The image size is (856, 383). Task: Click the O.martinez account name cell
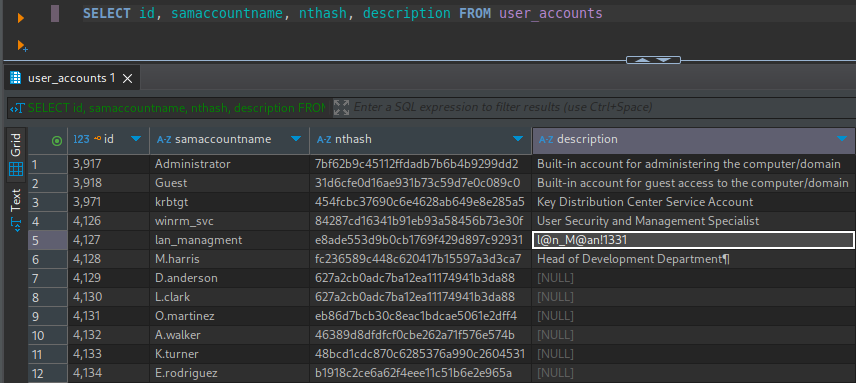(x=229, y=316)
